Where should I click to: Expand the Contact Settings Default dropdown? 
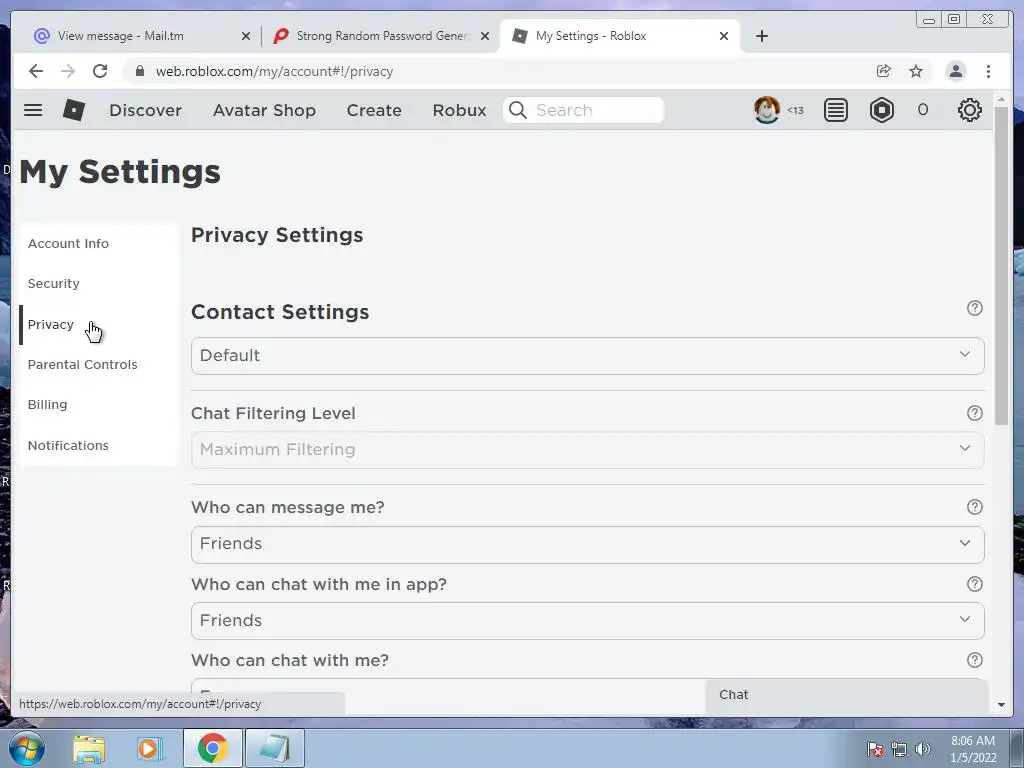[587, 356]
